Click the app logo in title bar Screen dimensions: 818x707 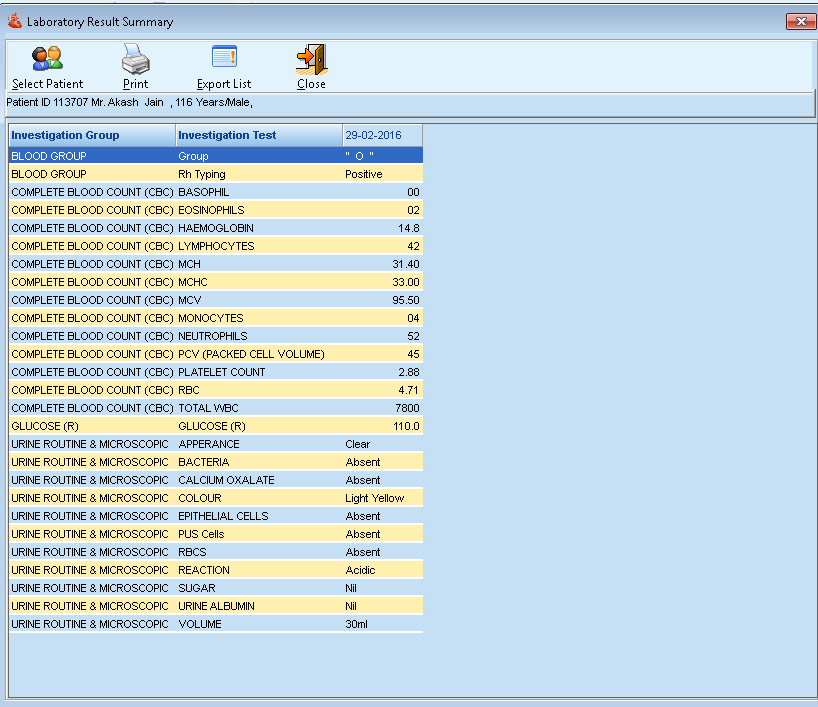[x=15, y=21]
